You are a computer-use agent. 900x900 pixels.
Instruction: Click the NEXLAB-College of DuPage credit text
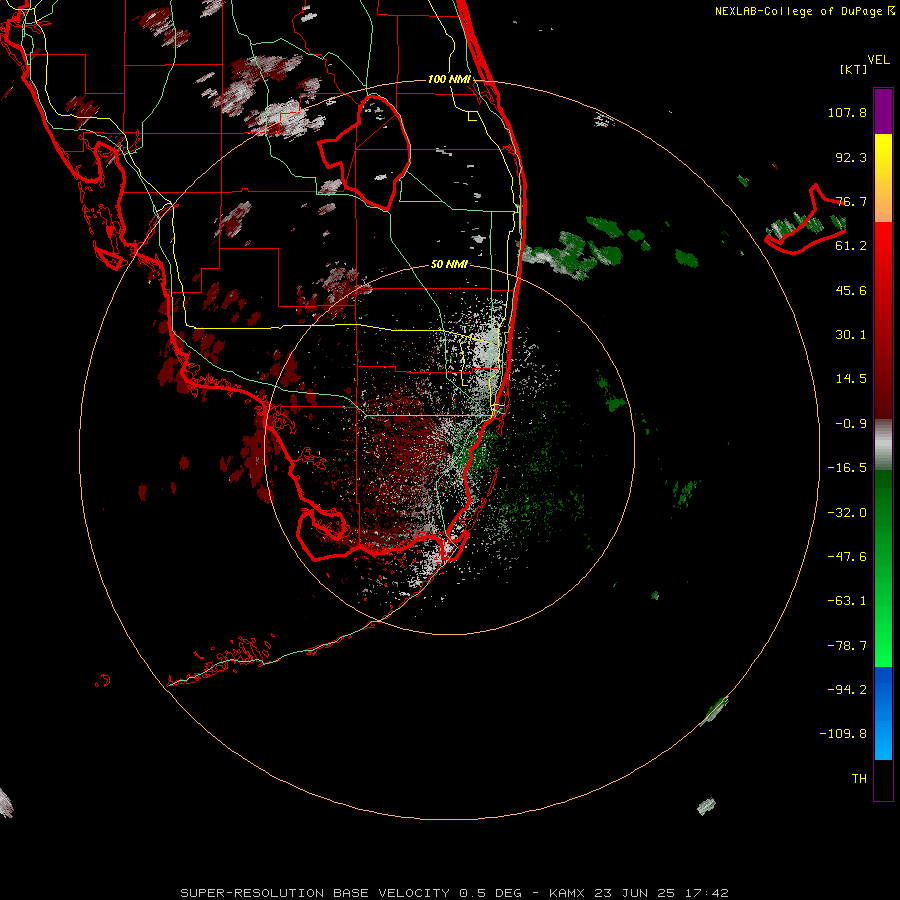[x=800, y=11]
